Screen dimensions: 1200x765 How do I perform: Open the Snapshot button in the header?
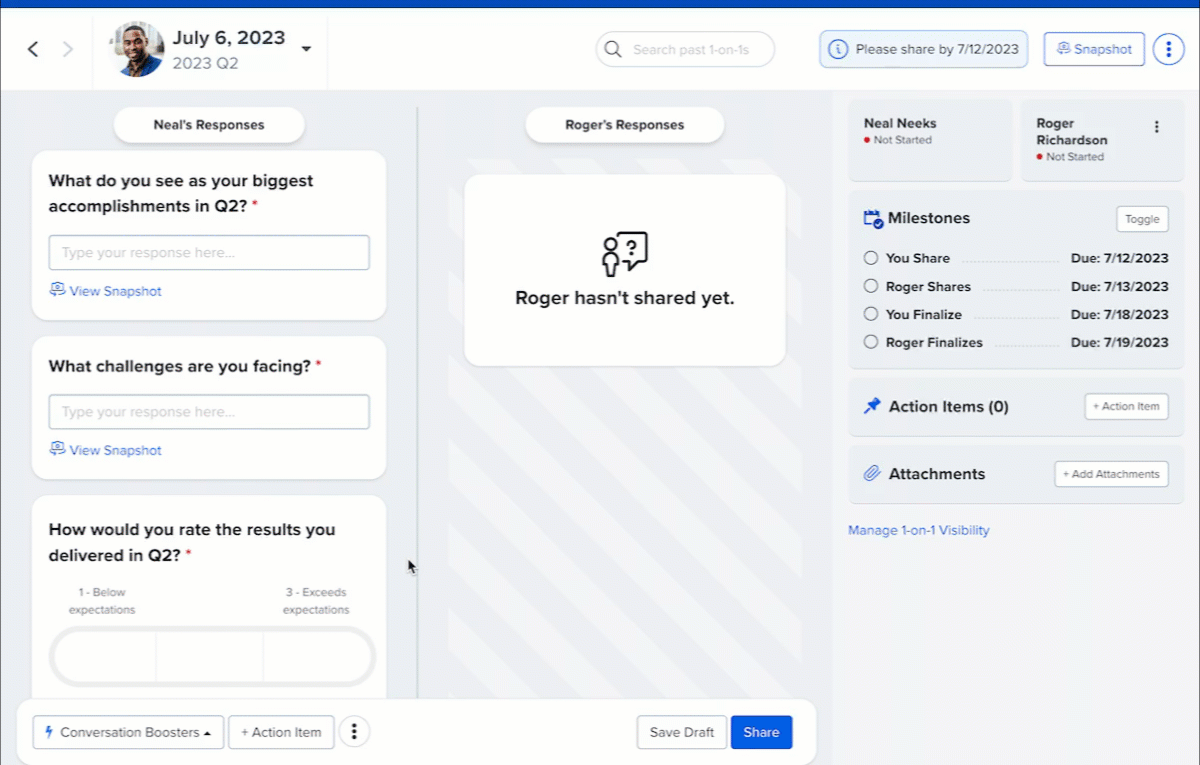pos(1094,49)
